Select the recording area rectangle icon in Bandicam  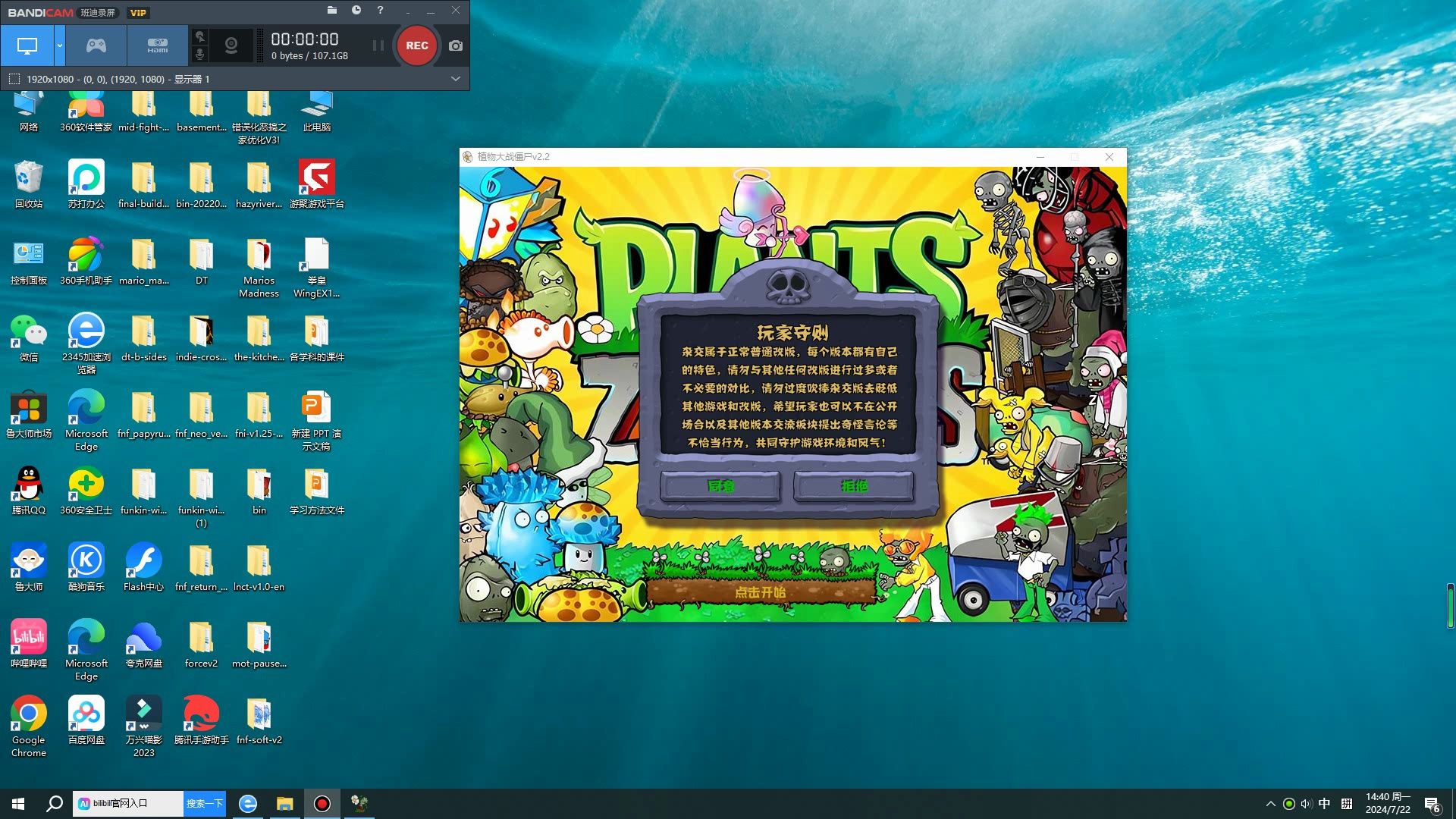point(14,79)
